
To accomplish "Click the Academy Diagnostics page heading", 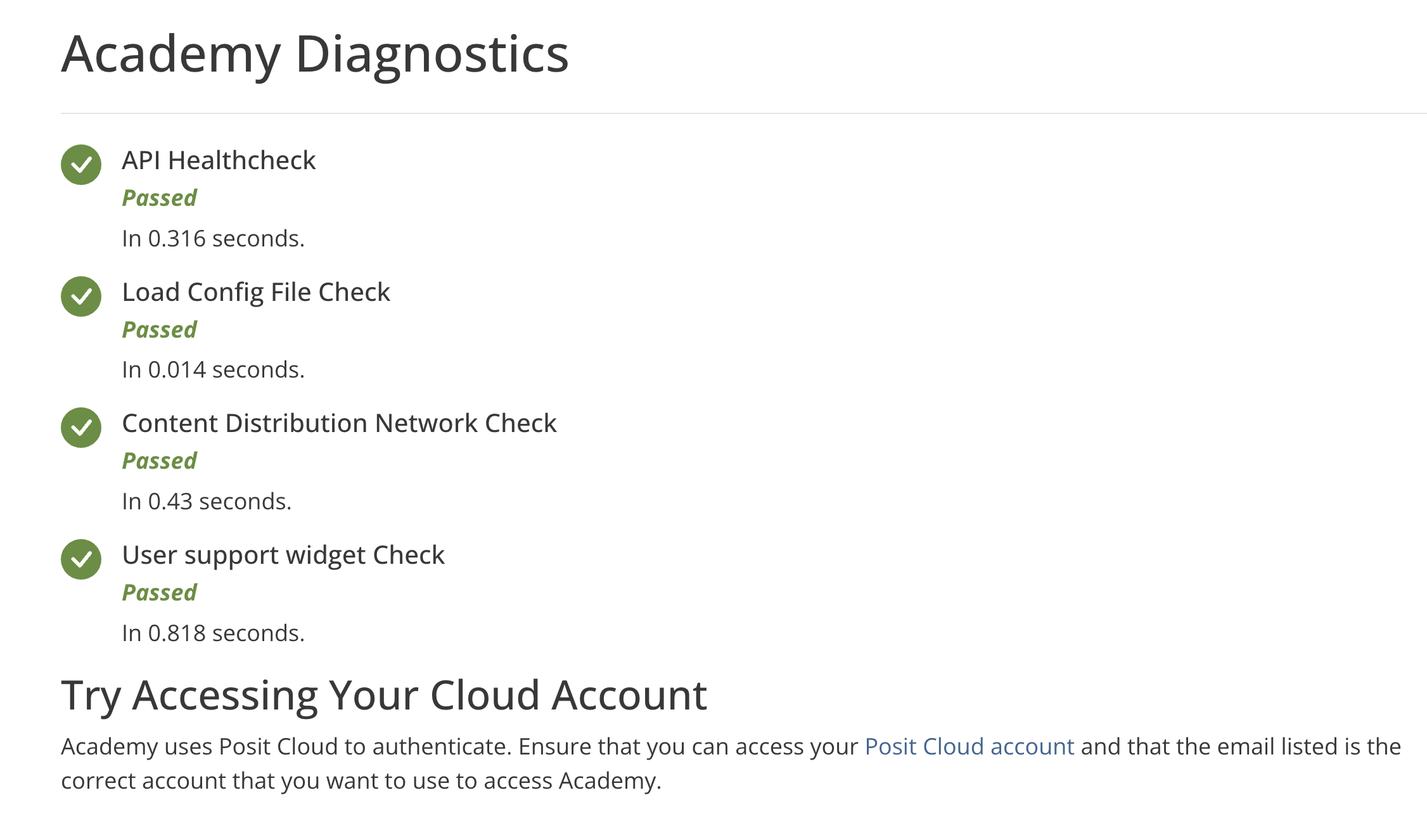I will click(x=315, y=54).
